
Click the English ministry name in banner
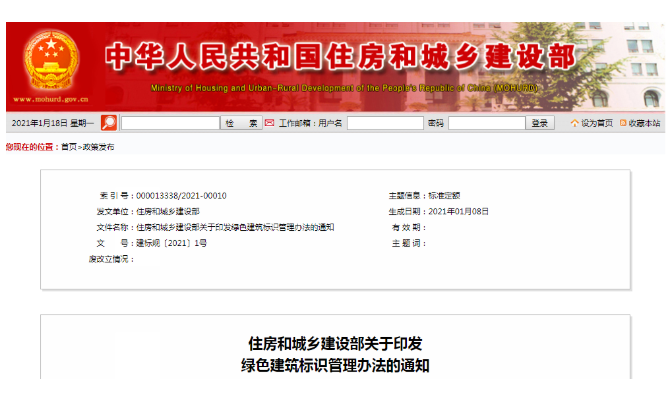[344, 88]
